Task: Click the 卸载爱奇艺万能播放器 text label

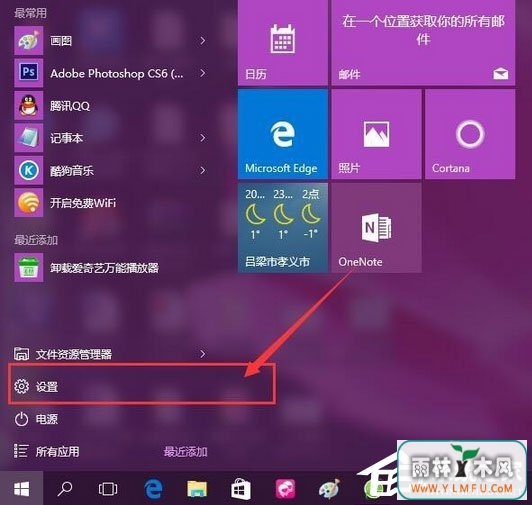Action: coord(104,268)
